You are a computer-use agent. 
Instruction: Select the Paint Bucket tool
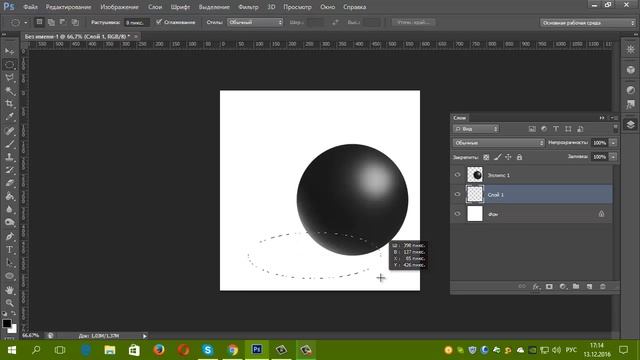(x=9, y=196)
